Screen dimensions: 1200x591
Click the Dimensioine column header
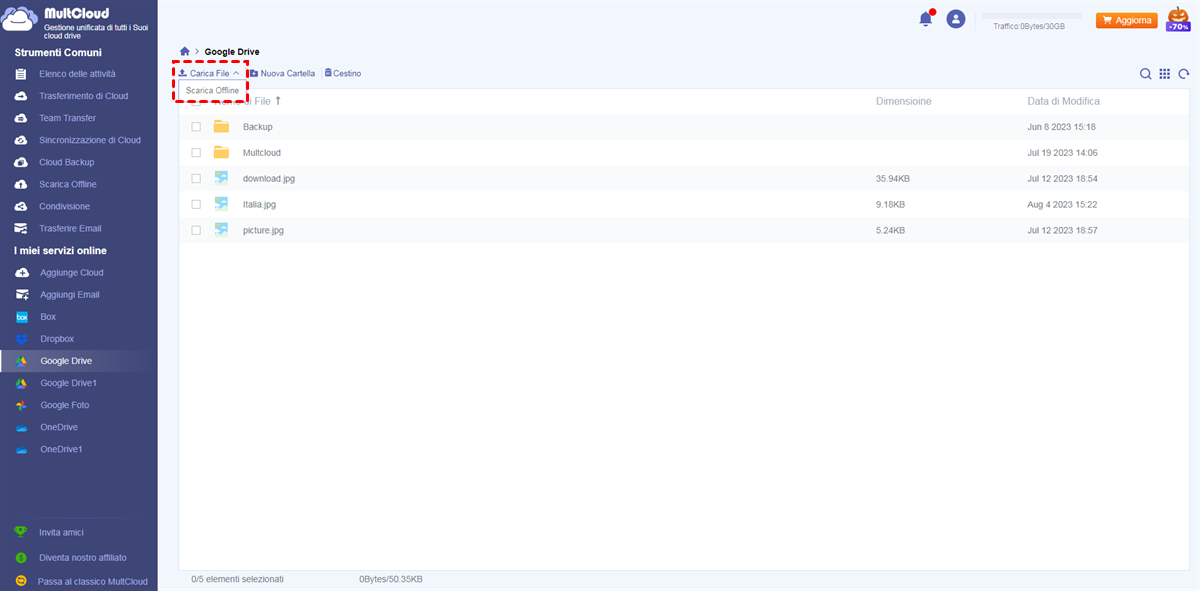(x=903, y=101)
